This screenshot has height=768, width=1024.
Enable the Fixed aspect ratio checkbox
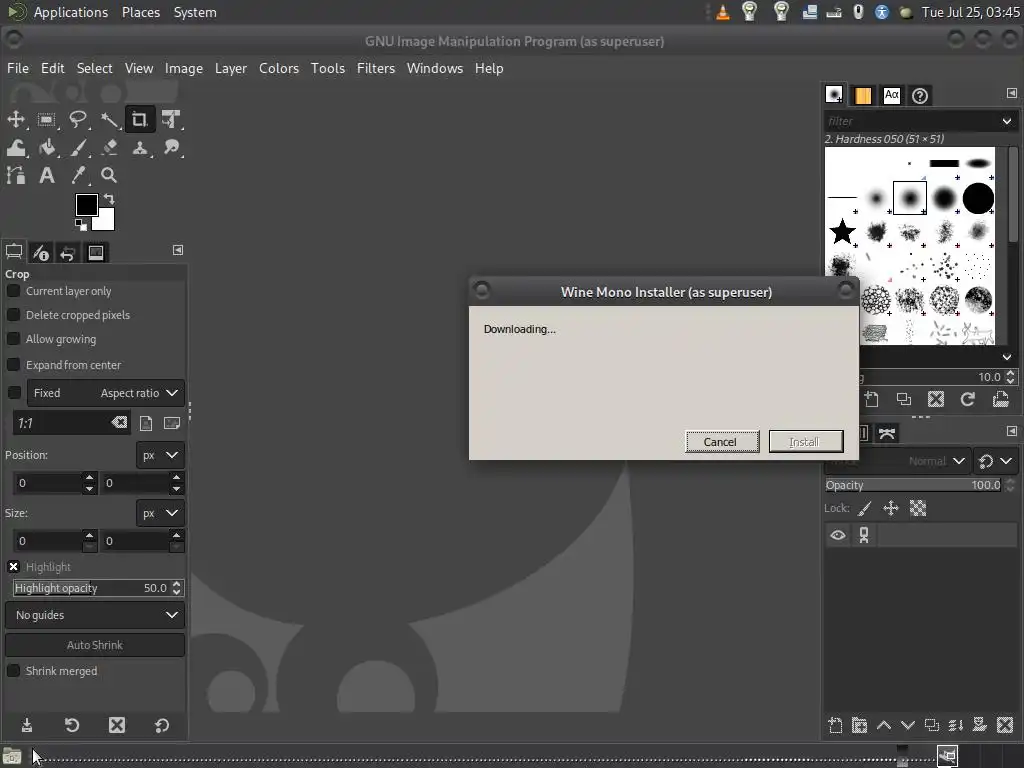coord(13,392)
